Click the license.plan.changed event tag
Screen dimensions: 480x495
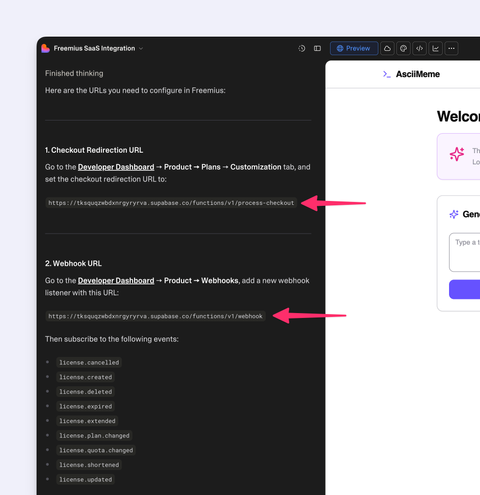[94, 436]
